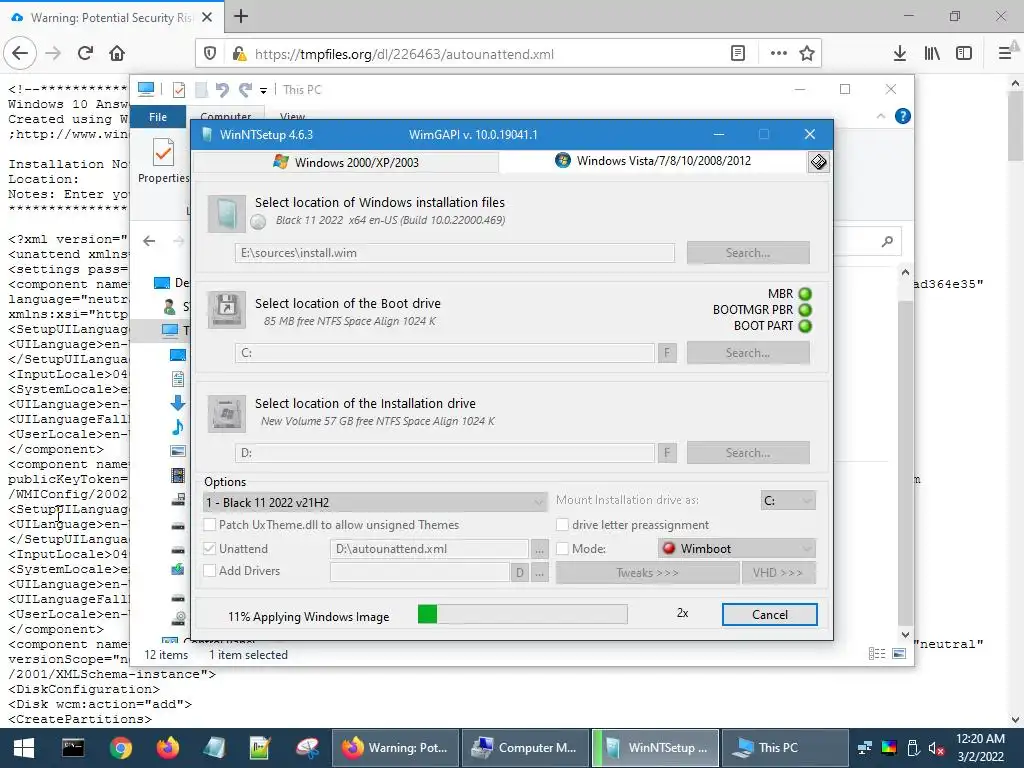Open the Wimboot mode dropdown
Image resolution: width=1024 pixels, height=768 pixels.
[x=737, y=549]
